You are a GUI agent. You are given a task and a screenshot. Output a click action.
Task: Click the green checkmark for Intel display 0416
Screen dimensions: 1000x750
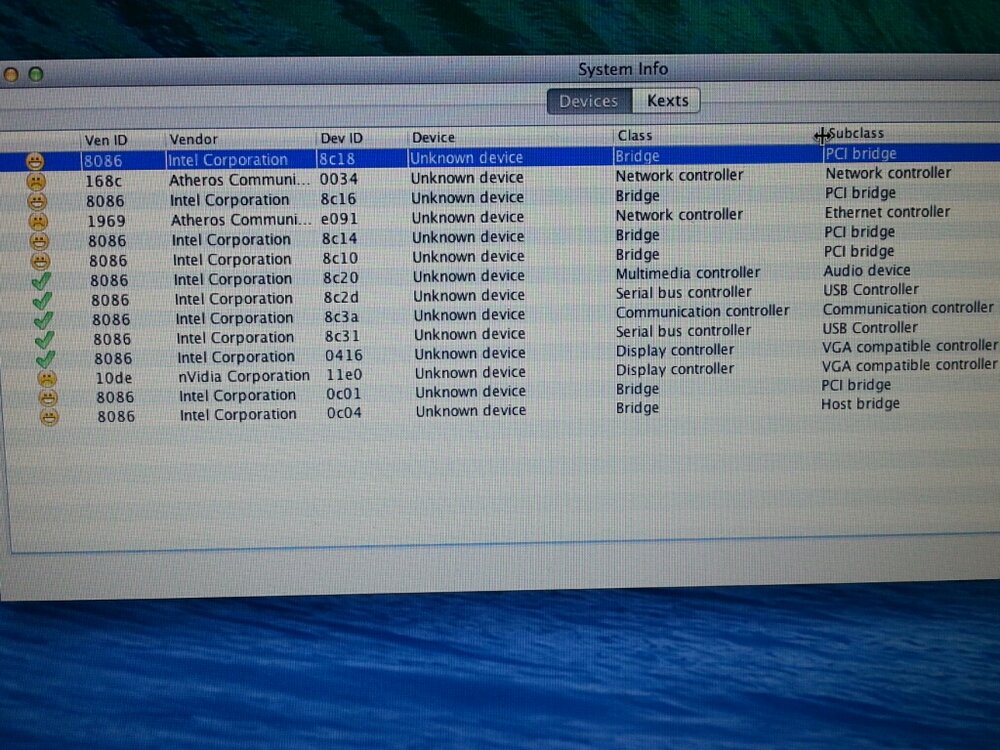pyautogui.click(x=46, y=358)
